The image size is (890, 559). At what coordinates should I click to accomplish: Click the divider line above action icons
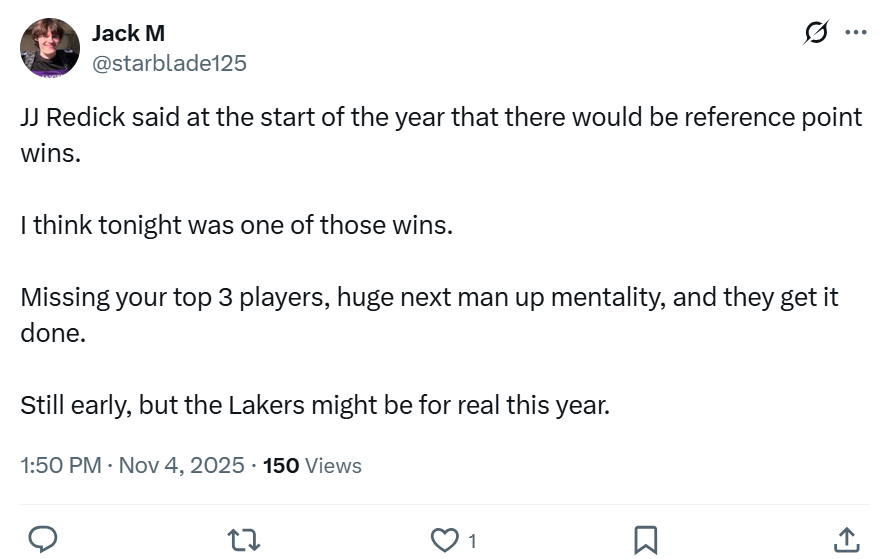[x=445, y=504]
